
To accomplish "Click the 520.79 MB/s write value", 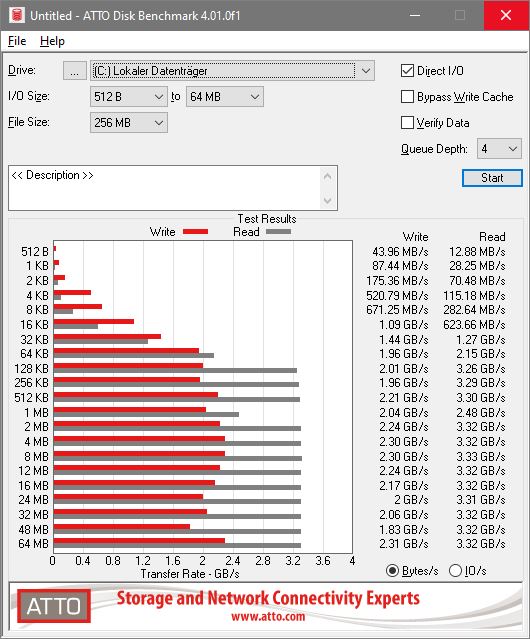I will [x=397, y=295].
